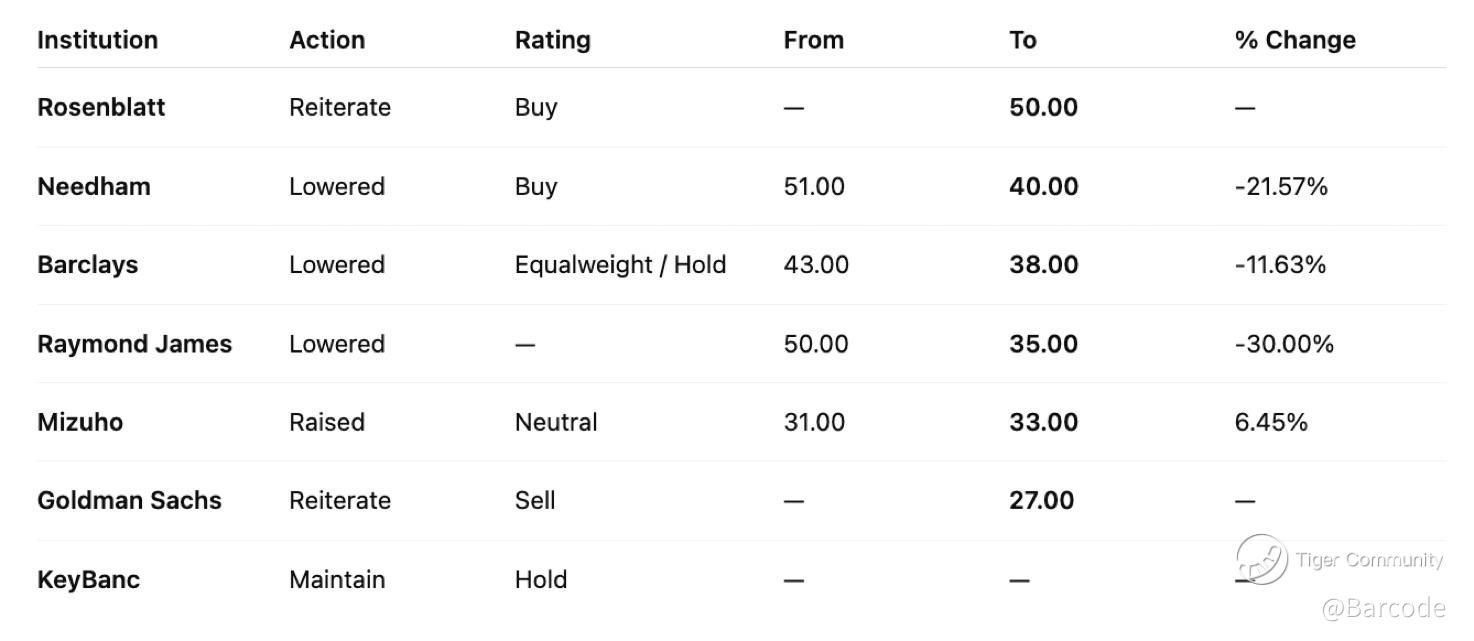Click the -21.57% change value
Viewport: 1474px width, 641px height.
tap(1281, 186)
